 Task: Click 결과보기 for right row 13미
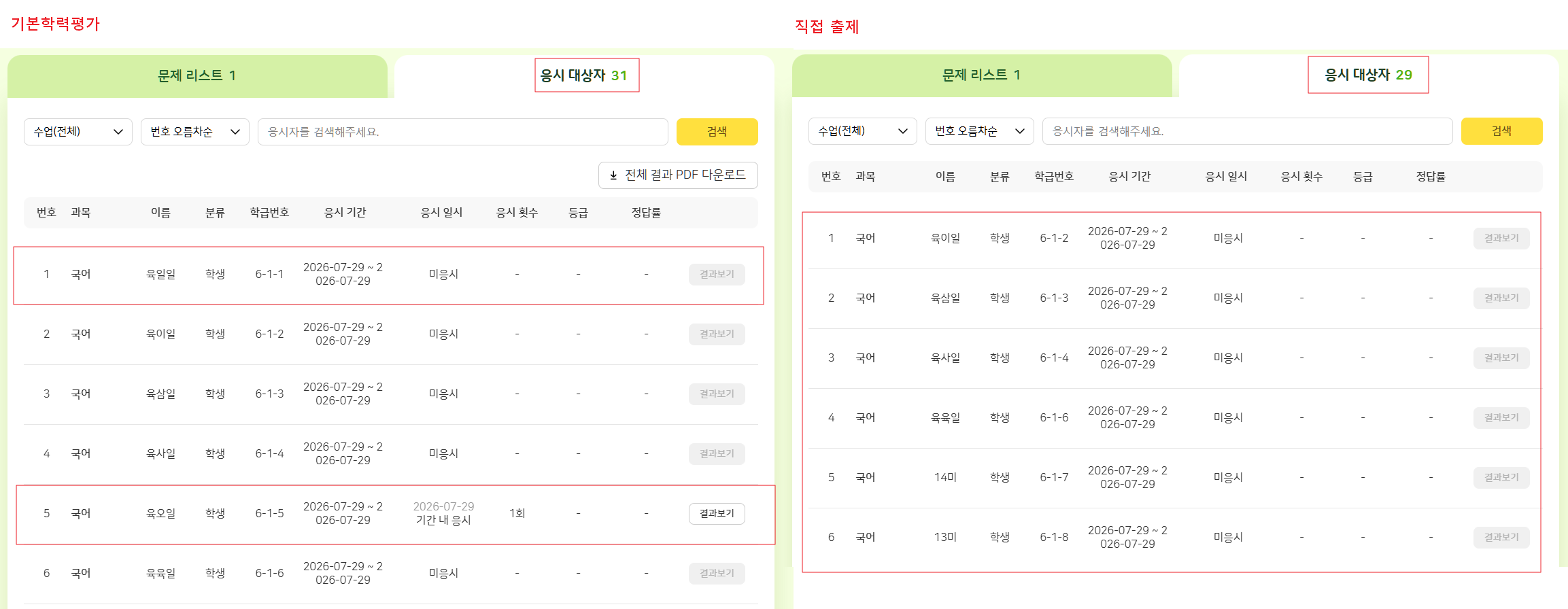click(x=1501, y=538)
